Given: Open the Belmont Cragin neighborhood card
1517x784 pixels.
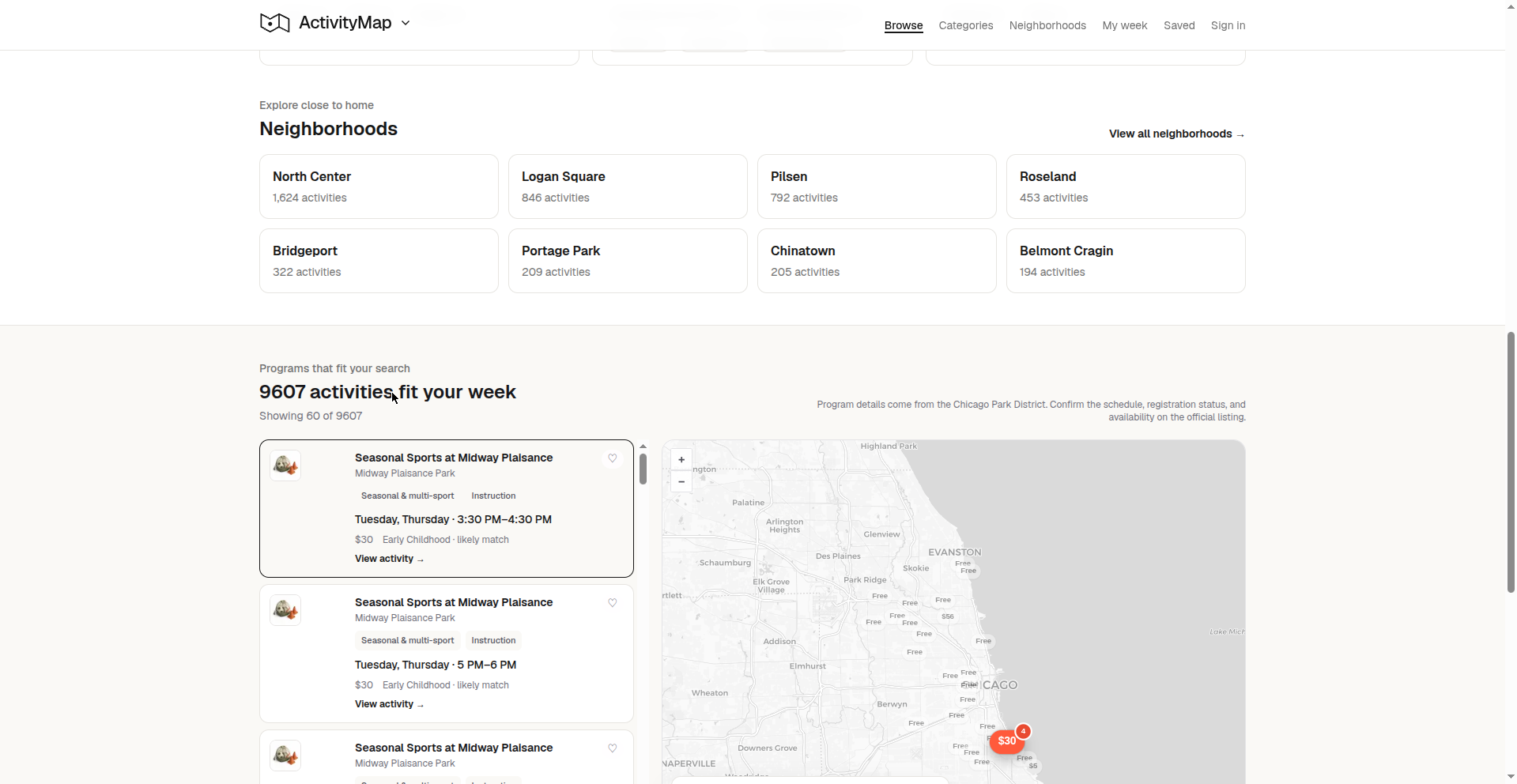Looking at the screenshot, I should click(1126, 261).
